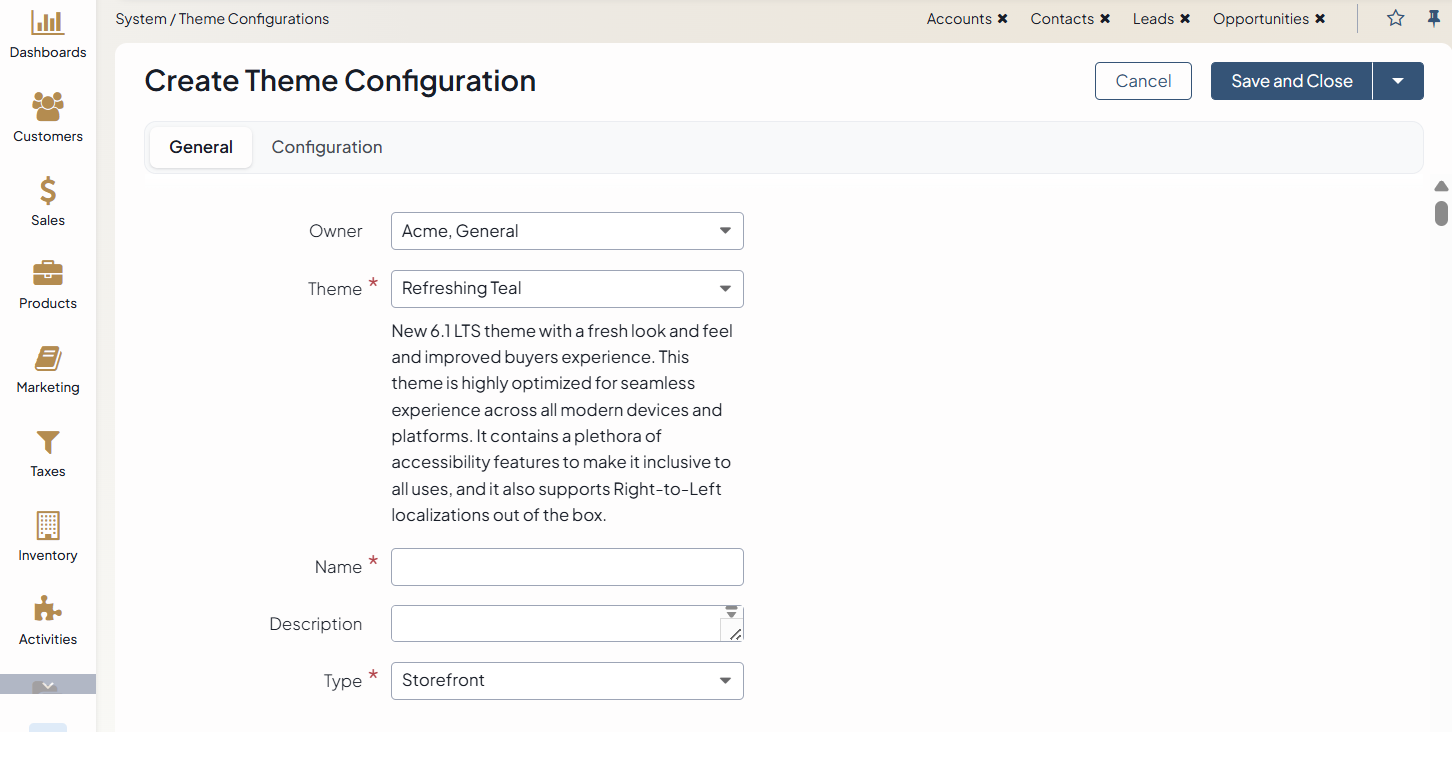
Task: Open the Dashboards sidebar icon
Action: coord(47,24)
